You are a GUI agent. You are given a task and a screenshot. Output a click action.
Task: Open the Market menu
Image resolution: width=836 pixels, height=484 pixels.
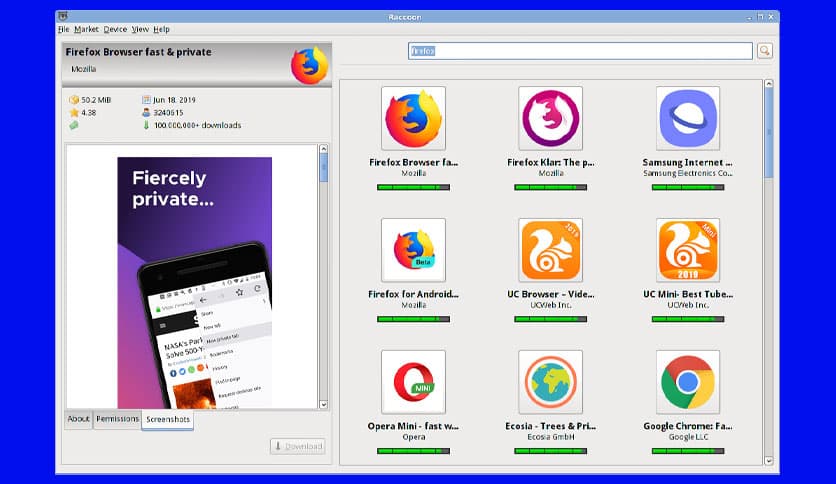86,29
